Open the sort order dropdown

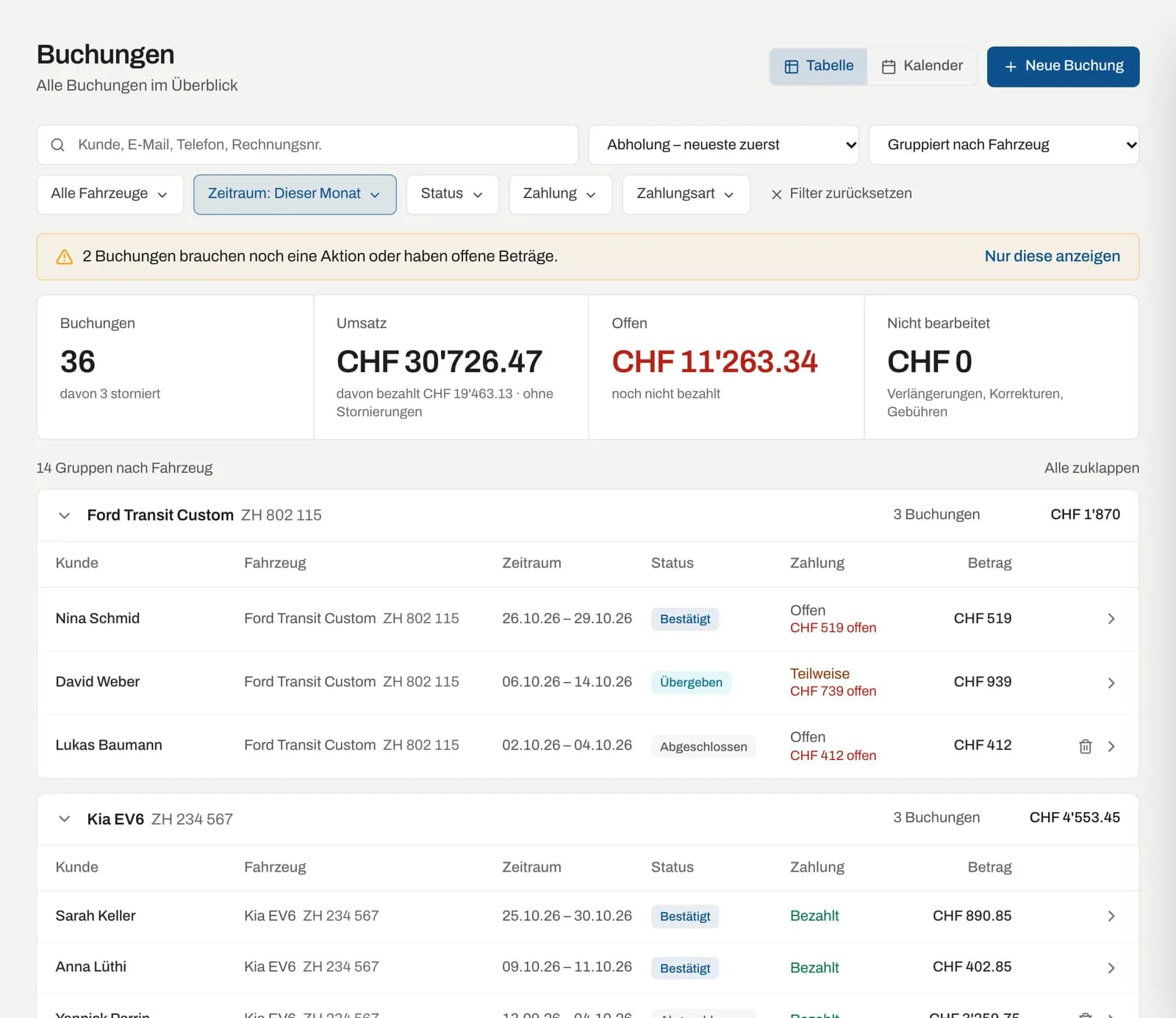(725, 145)
